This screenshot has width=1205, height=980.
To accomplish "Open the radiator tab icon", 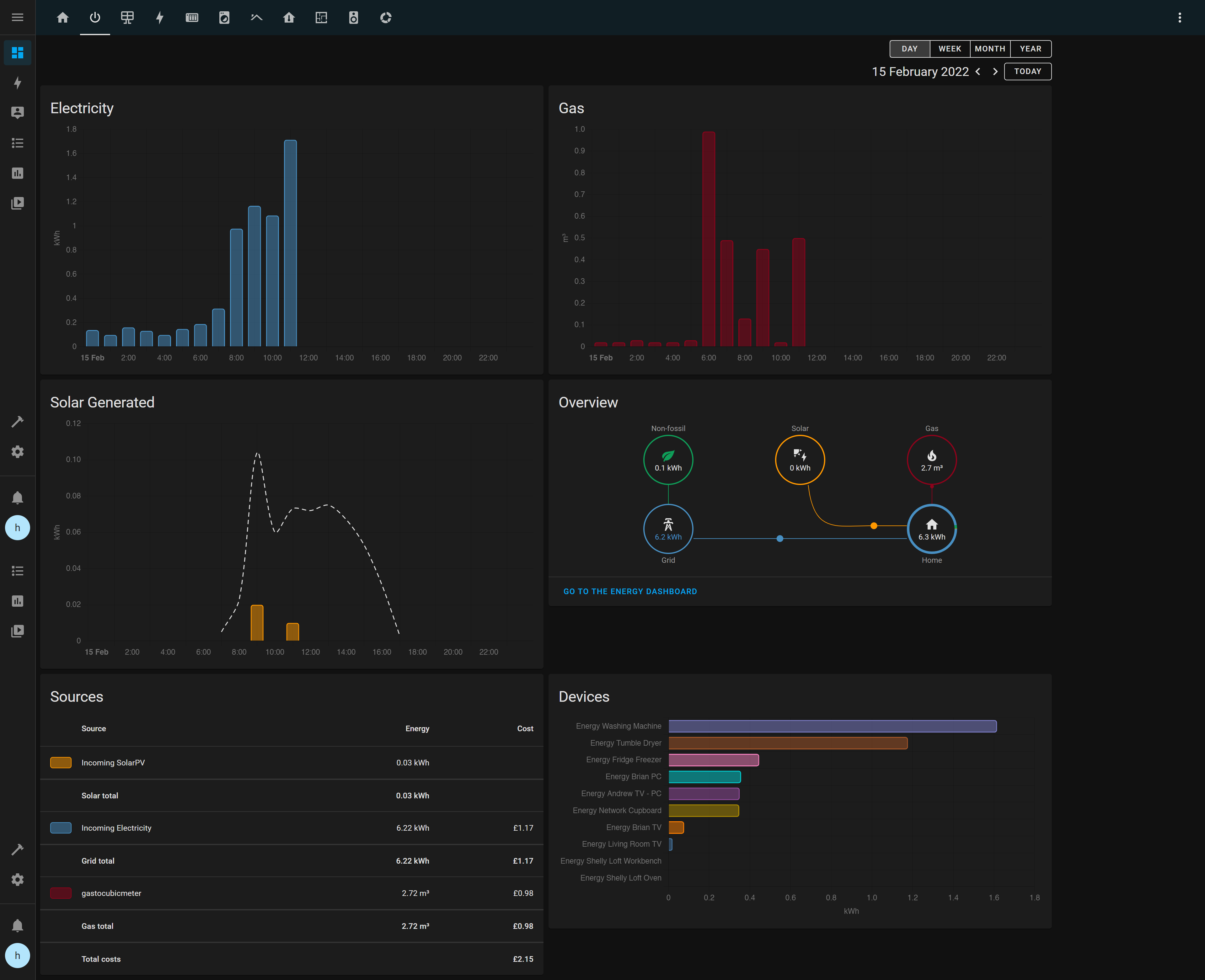I will pyautogui.click(x=192, y=18).
